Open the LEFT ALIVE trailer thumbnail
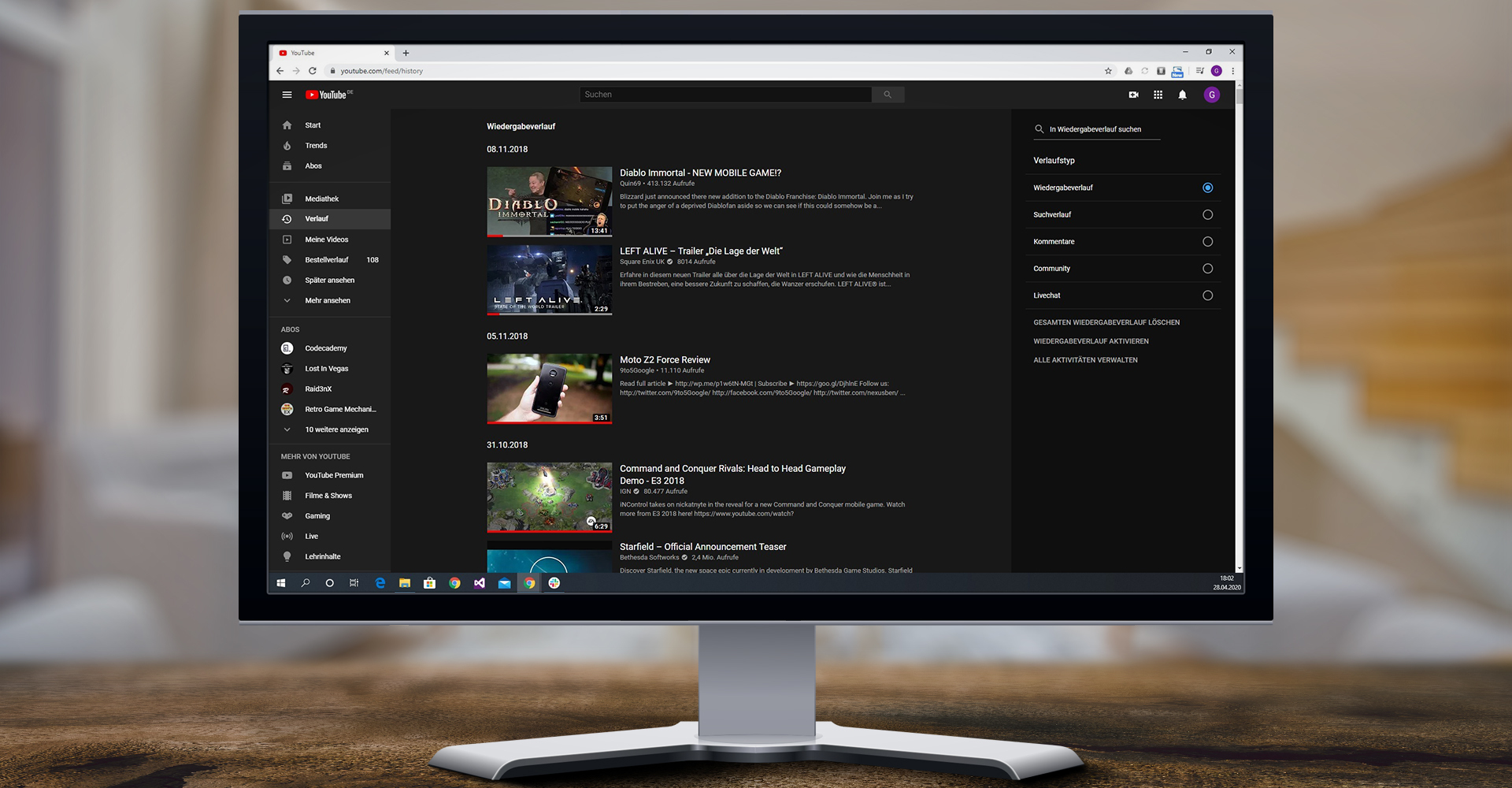 [x=549, y=280]
